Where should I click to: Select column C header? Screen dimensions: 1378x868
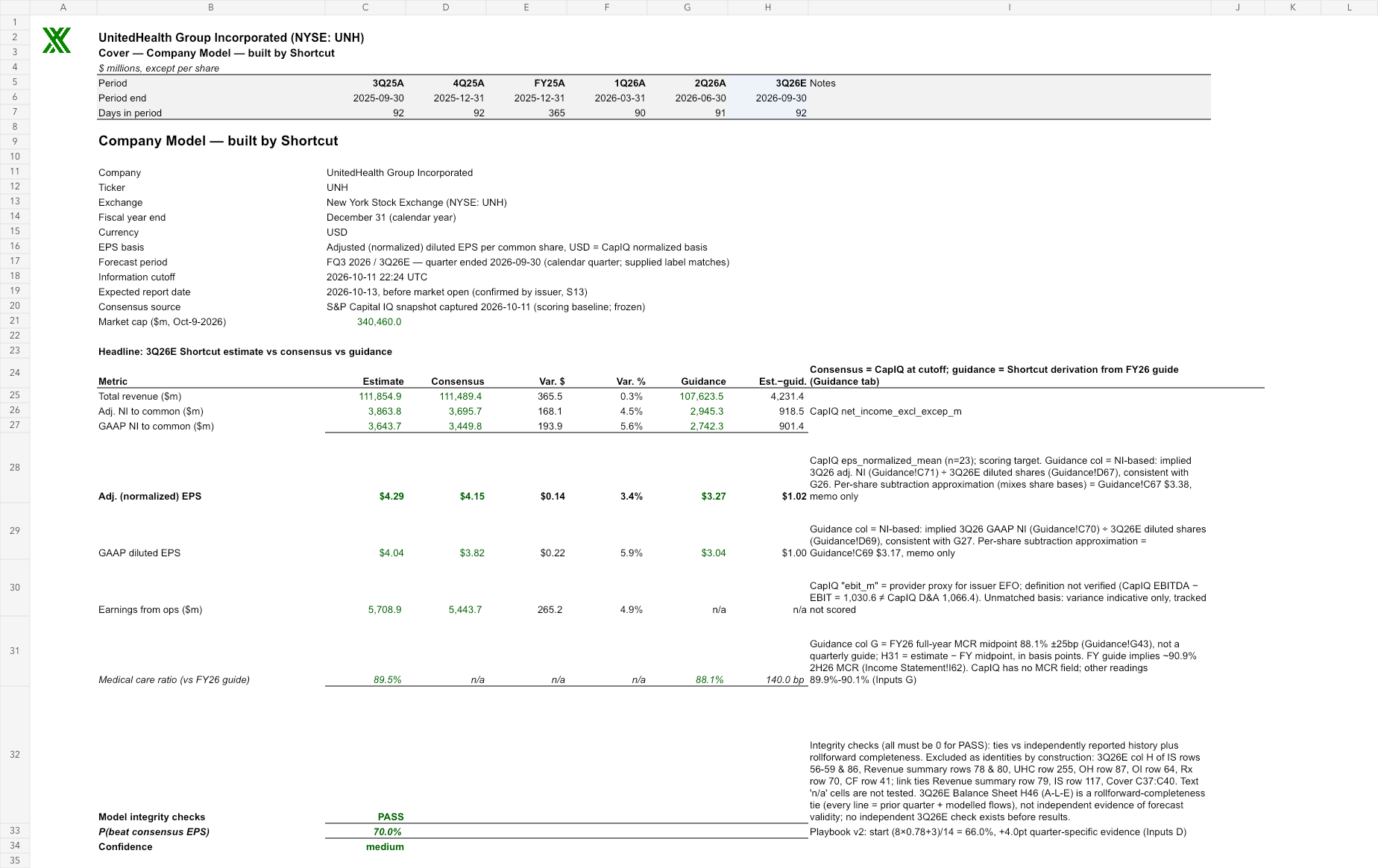click(x=365, y=7)
